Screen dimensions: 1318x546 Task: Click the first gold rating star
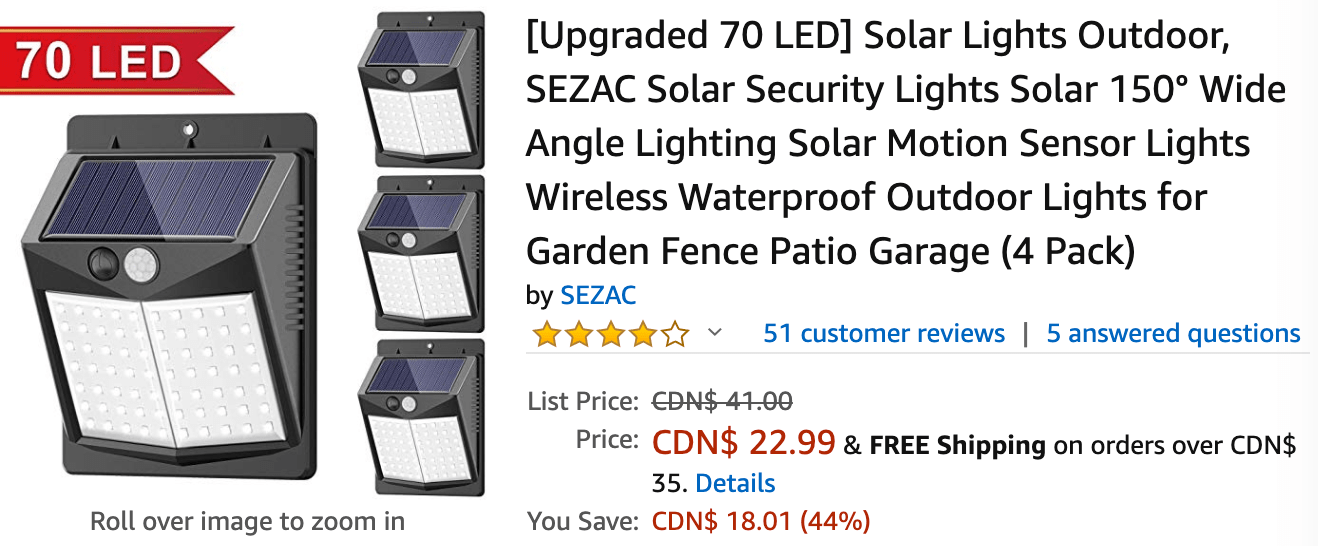click(x=546, y=334)
